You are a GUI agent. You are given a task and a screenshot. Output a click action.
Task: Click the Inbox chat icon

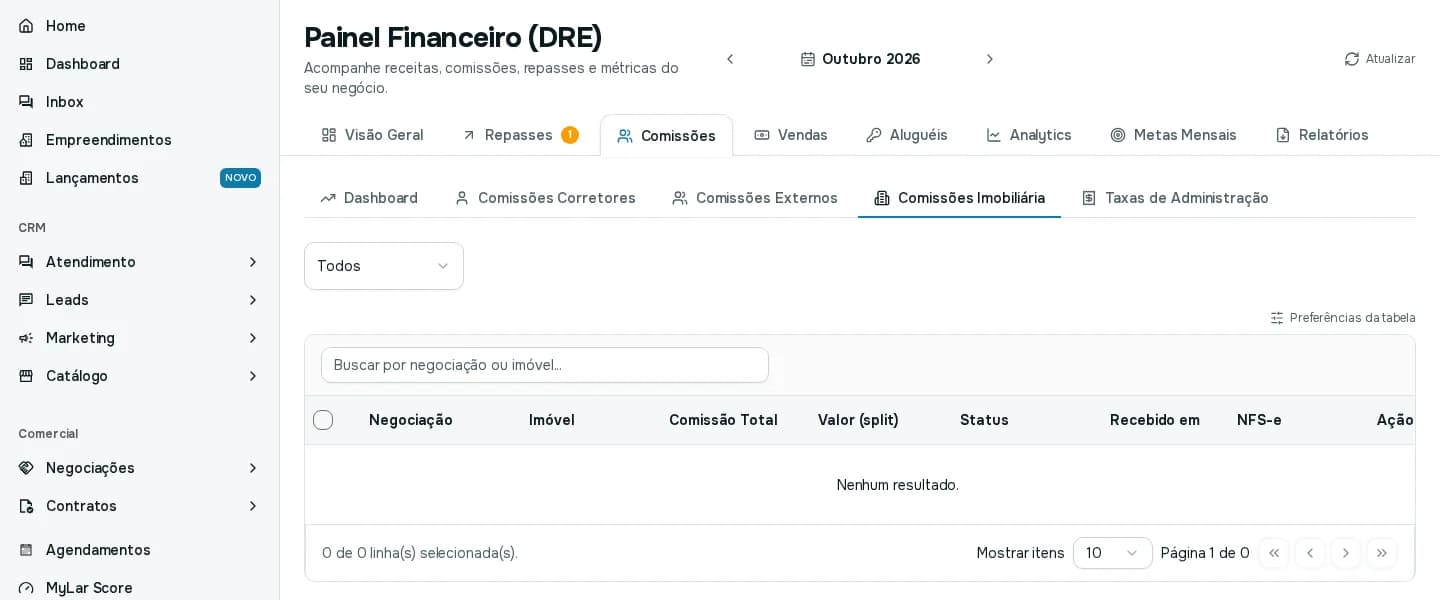26,102
